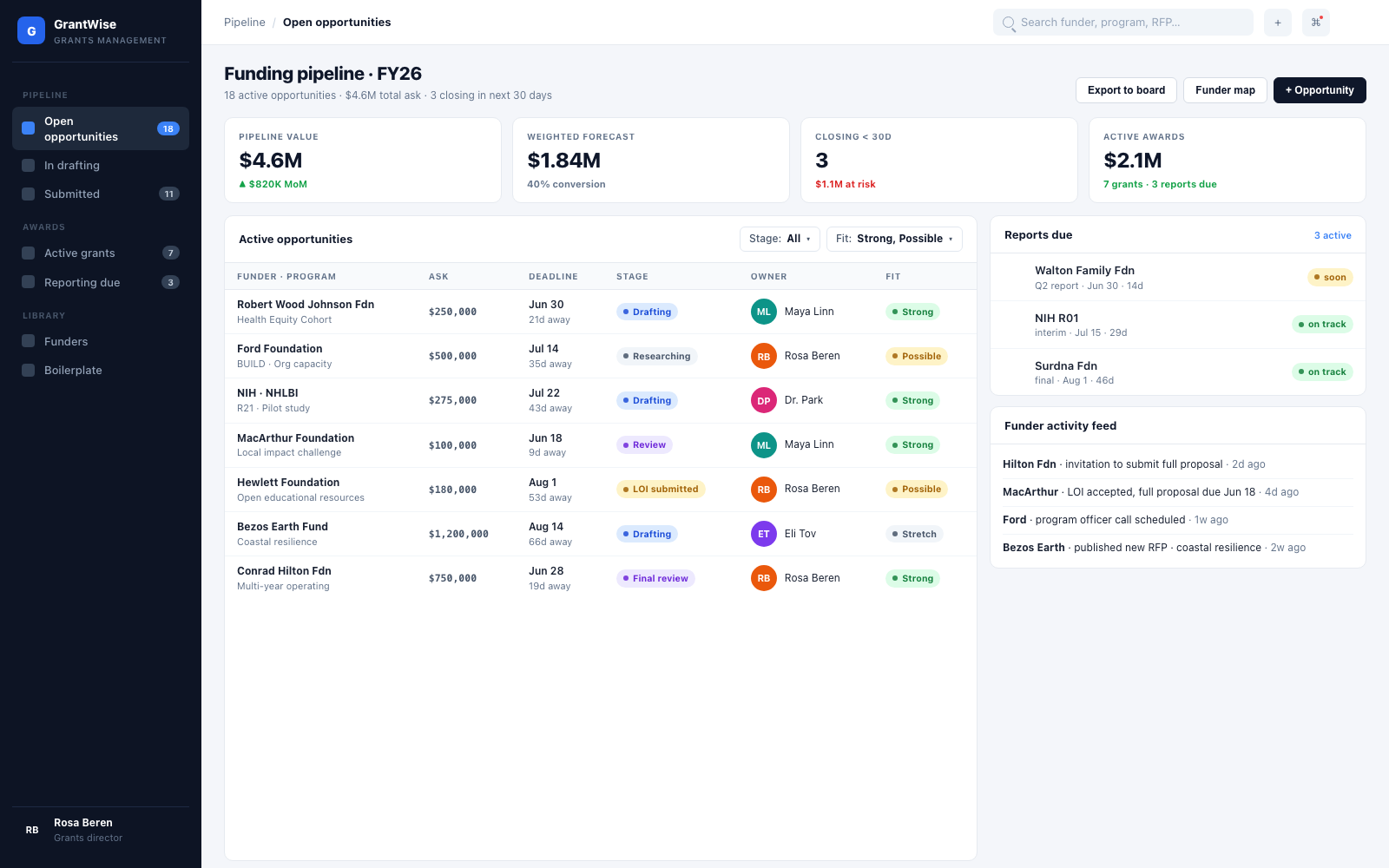
Task: Open the Closing < 30D card
Action: point(939,161)
